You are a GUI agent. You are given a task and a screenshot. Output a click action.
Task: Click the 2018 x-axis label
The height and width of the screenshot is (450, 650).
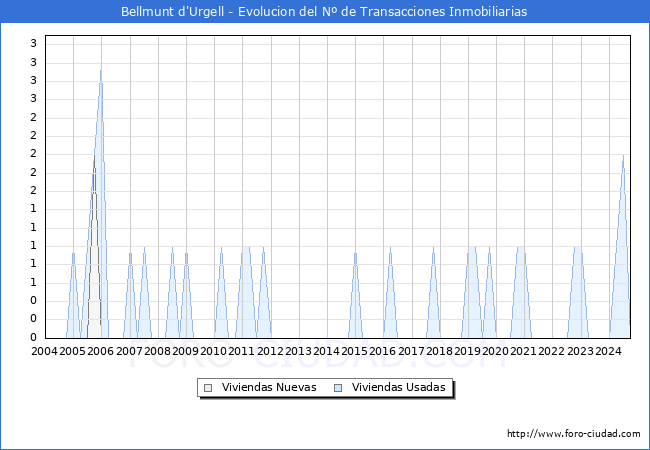pos(439,351)
